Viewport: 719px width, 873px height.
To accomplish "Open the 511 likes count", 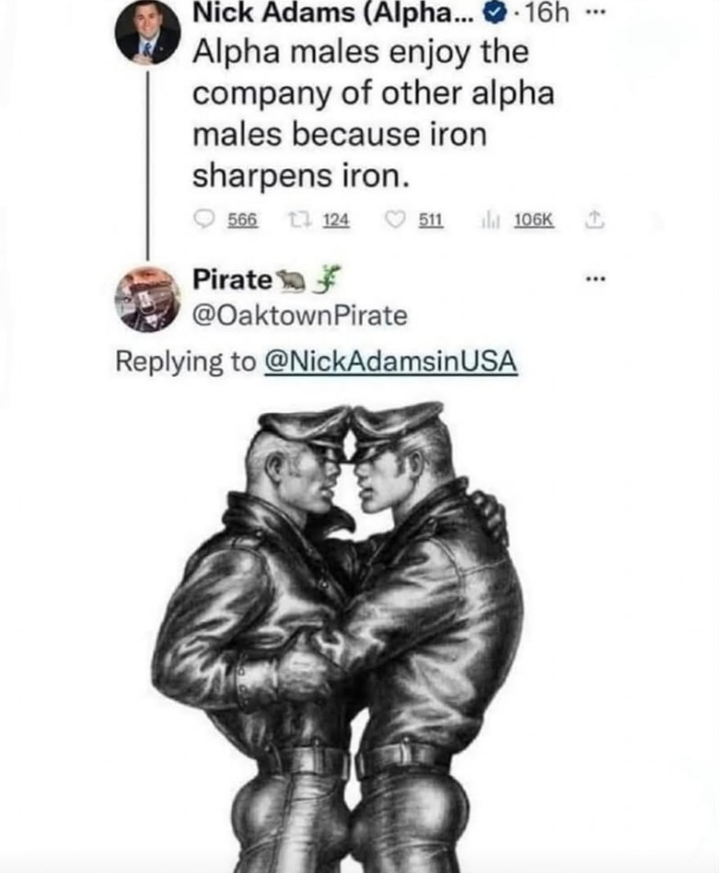I will [431, 220].
